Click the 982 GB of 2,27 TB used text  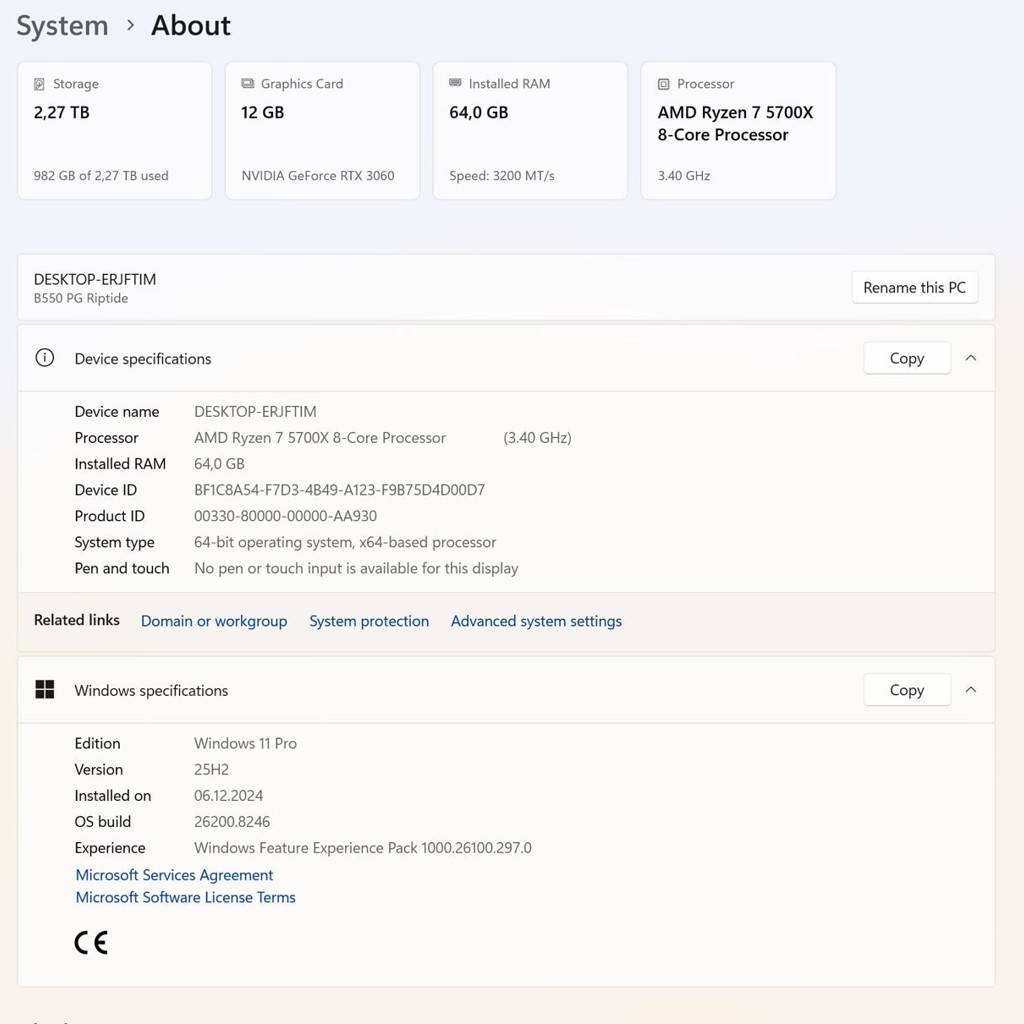101,176
